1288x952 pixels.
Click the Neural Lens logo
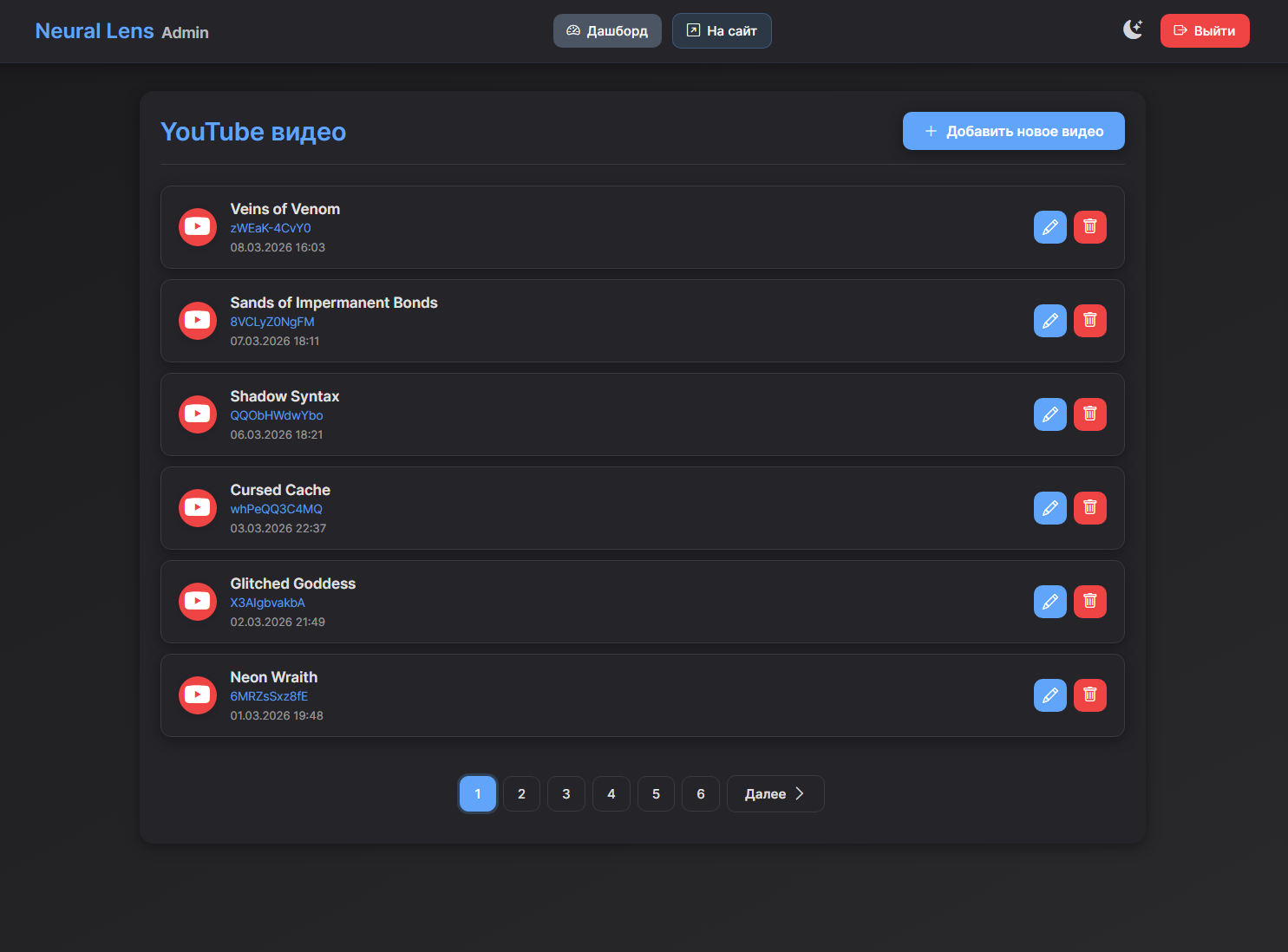click(x=95, y=31)
